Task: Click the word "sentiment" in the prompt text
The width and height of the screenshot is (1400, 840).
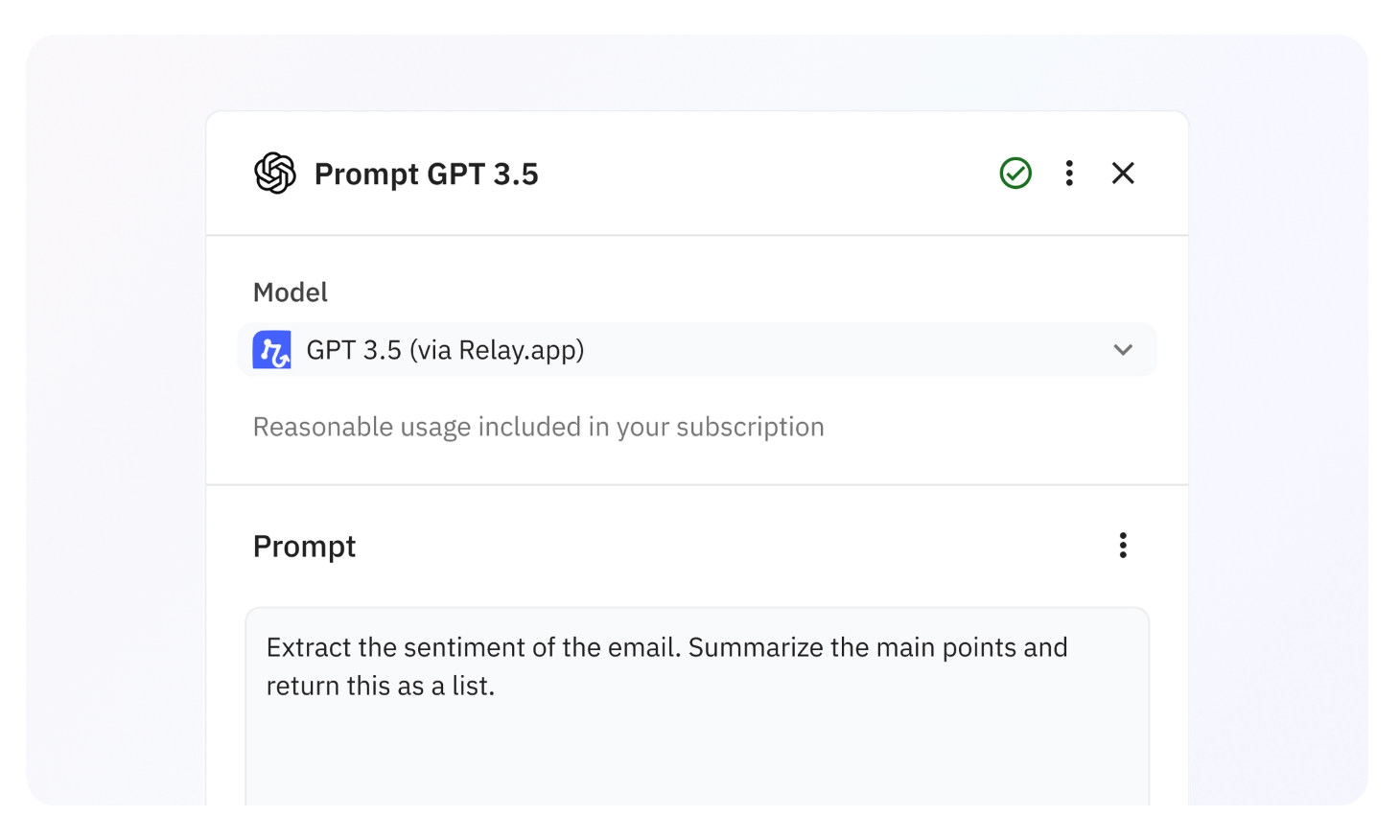Action: coord(464,648)
